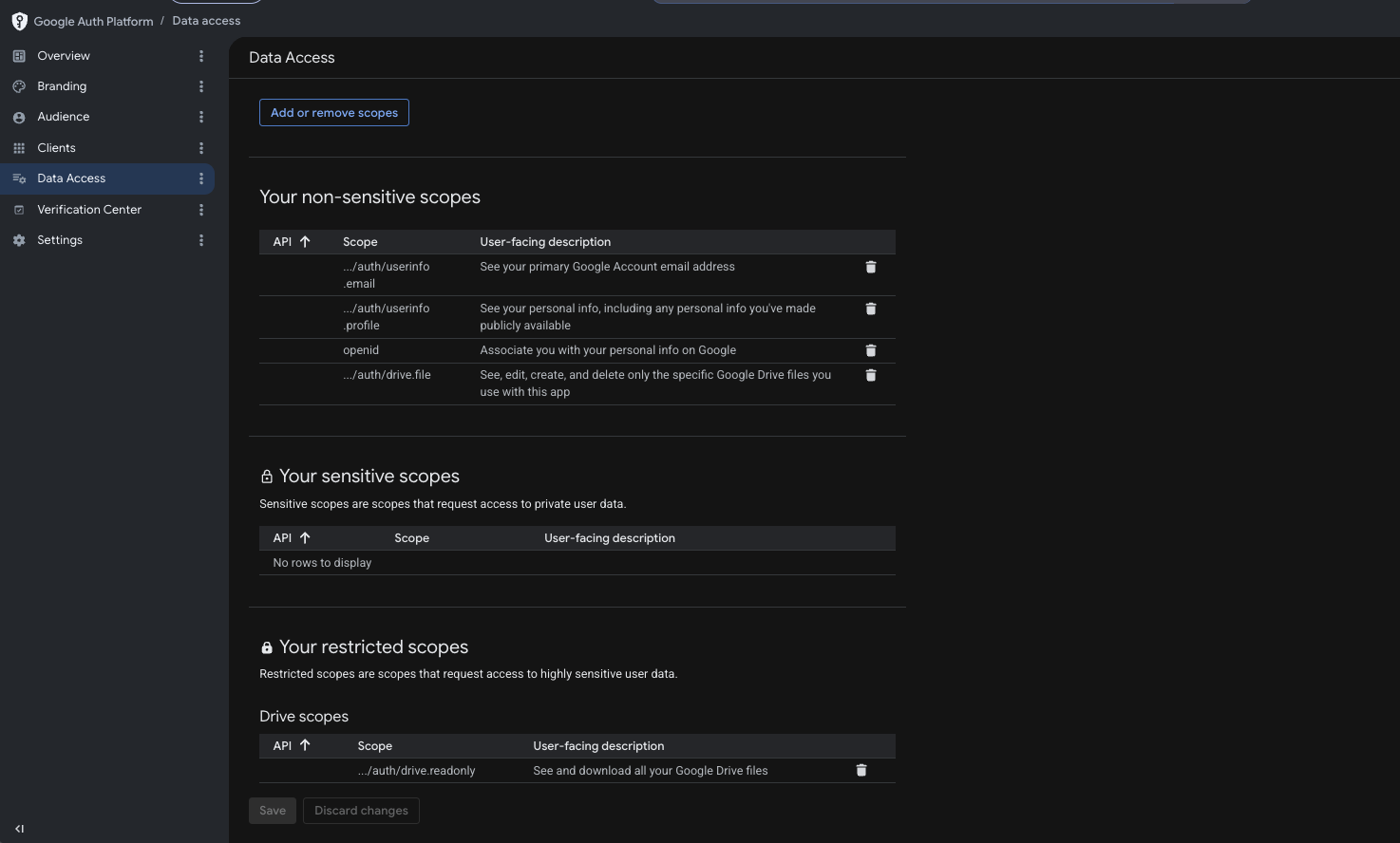Click Add or remove scopes button
1400x843 pixels.
point(334,113)
